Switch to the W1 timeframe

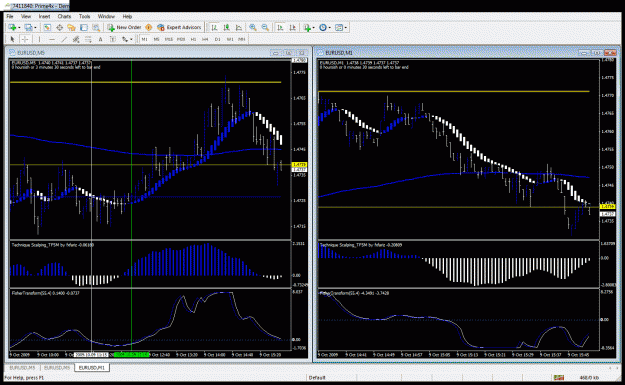230,39
